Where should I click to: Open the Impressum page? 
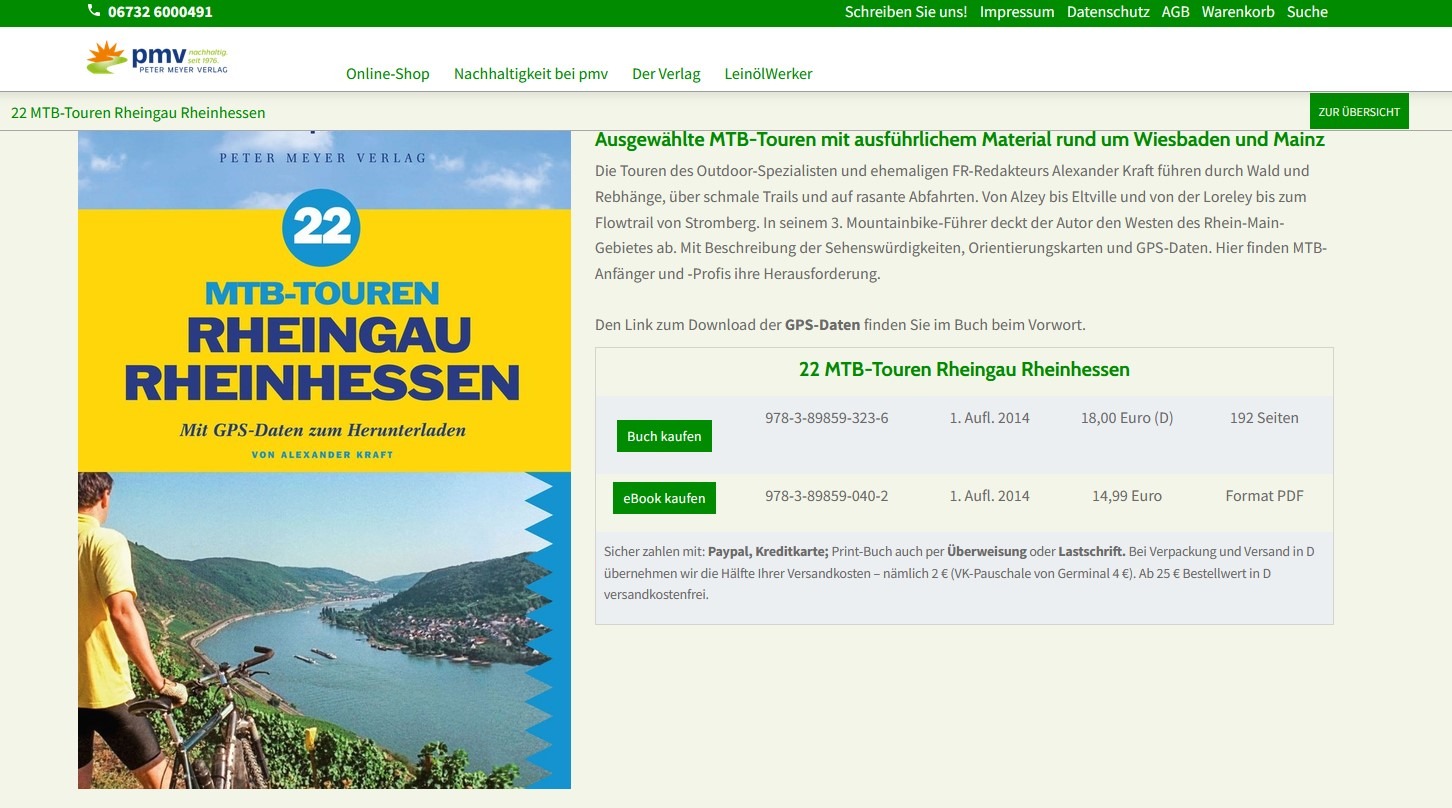tap(1017, 12)
